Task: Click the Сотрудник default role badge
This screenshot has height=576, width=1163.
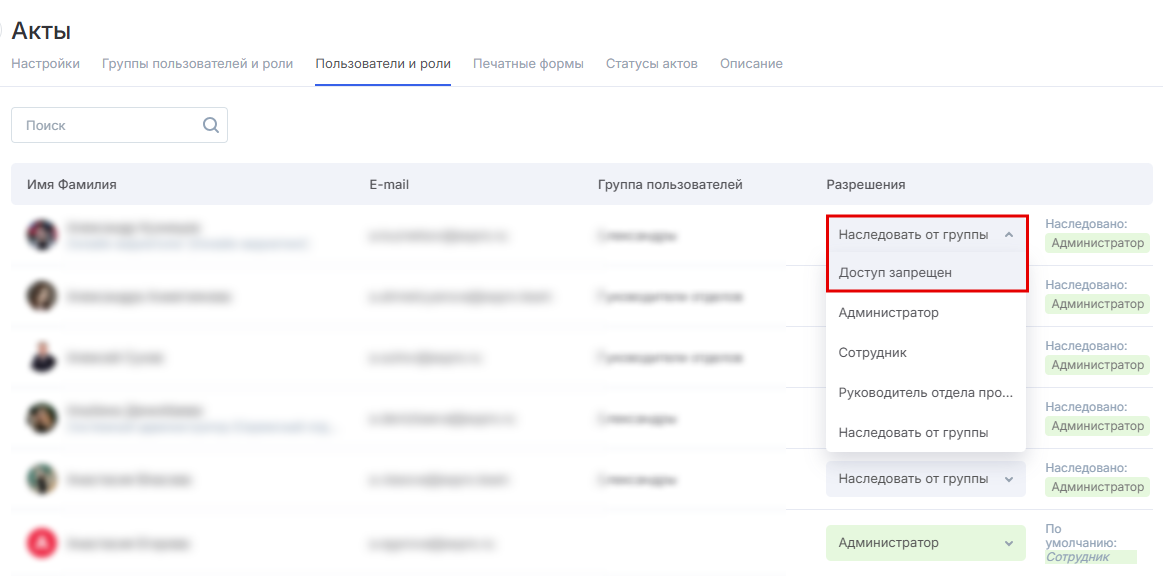Action: coord(1078,557)
